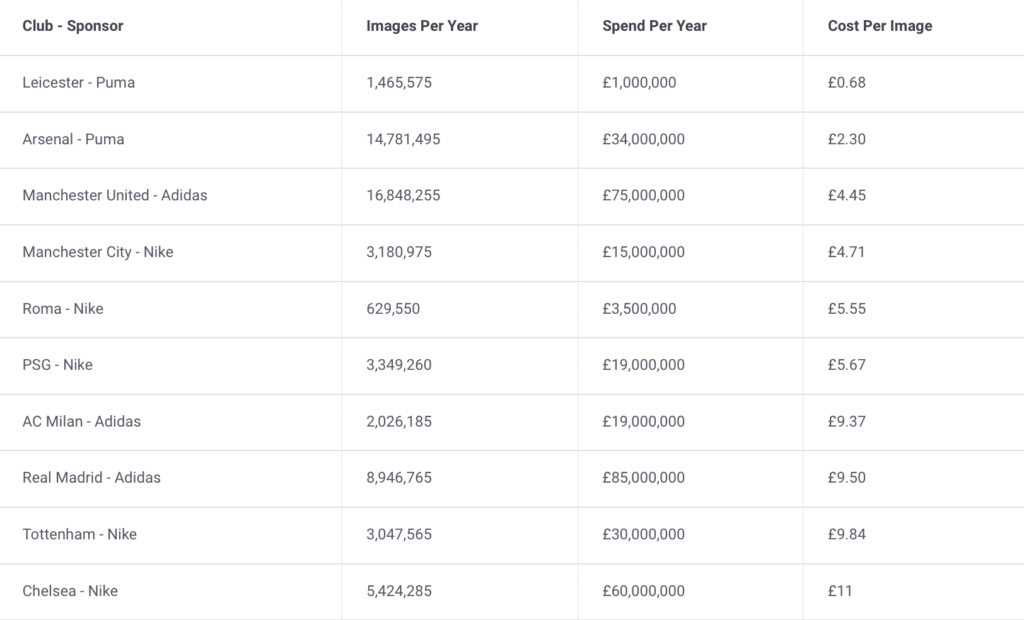The height and width of the screenshot is (620, 1024).
Task: Click the PSG - Nike cell
Action: tap(57, 365)
